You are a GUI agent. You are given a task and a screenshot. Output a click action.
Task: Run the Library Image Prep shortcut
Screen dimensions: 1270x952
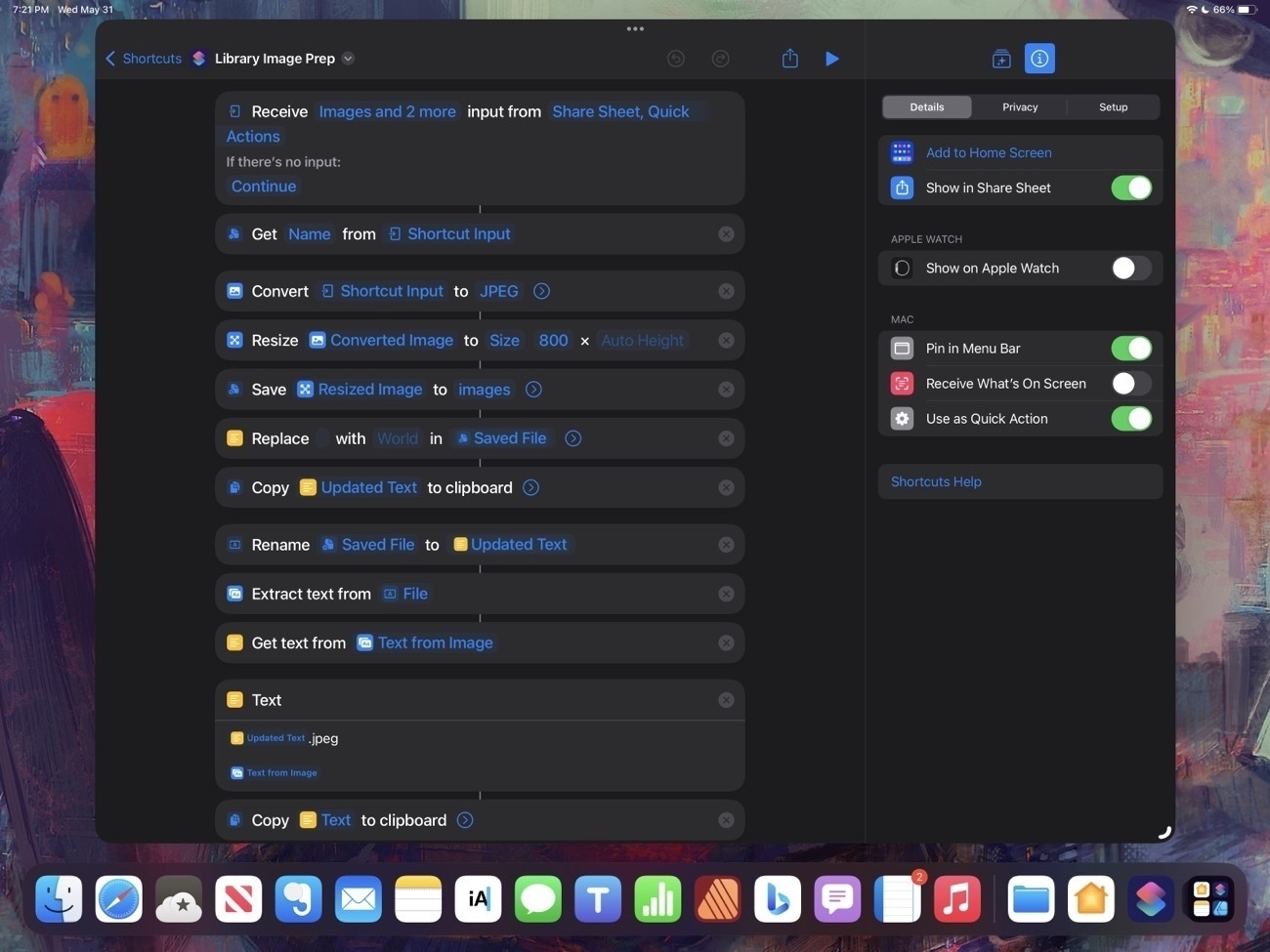[x=831, y=59]
